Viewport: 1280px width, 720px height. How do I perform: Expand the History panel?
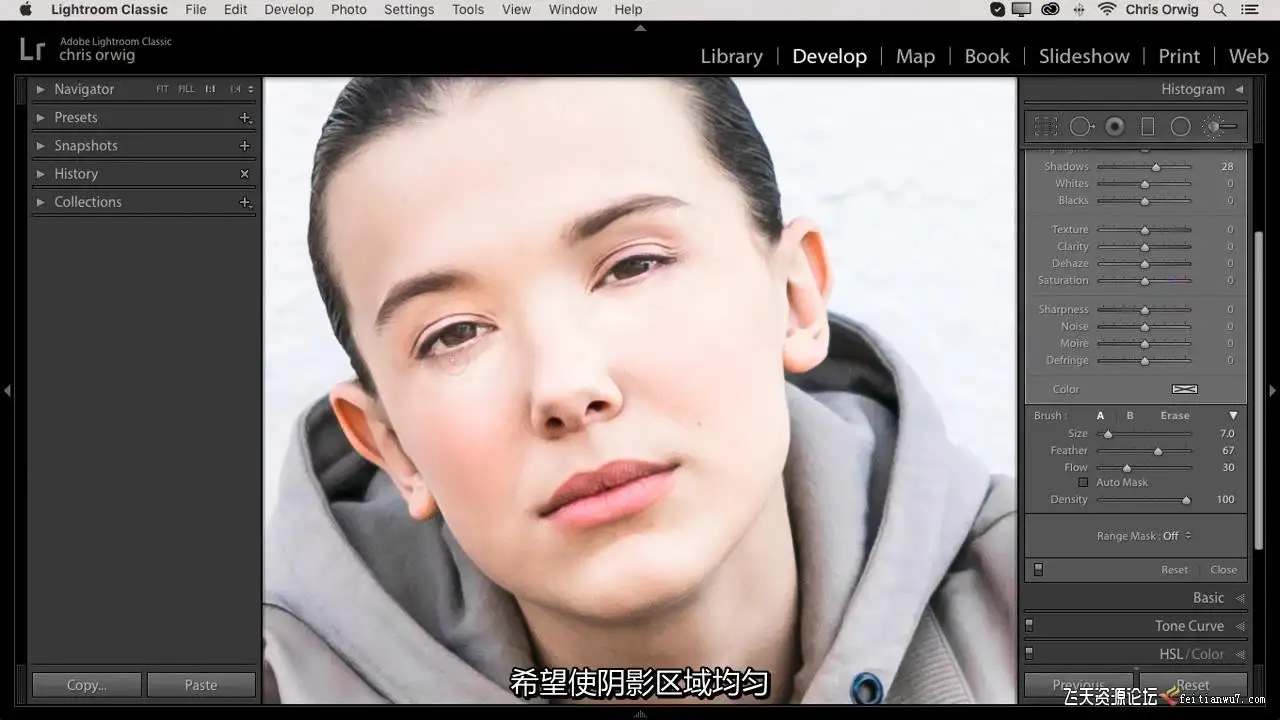(41, 174)
